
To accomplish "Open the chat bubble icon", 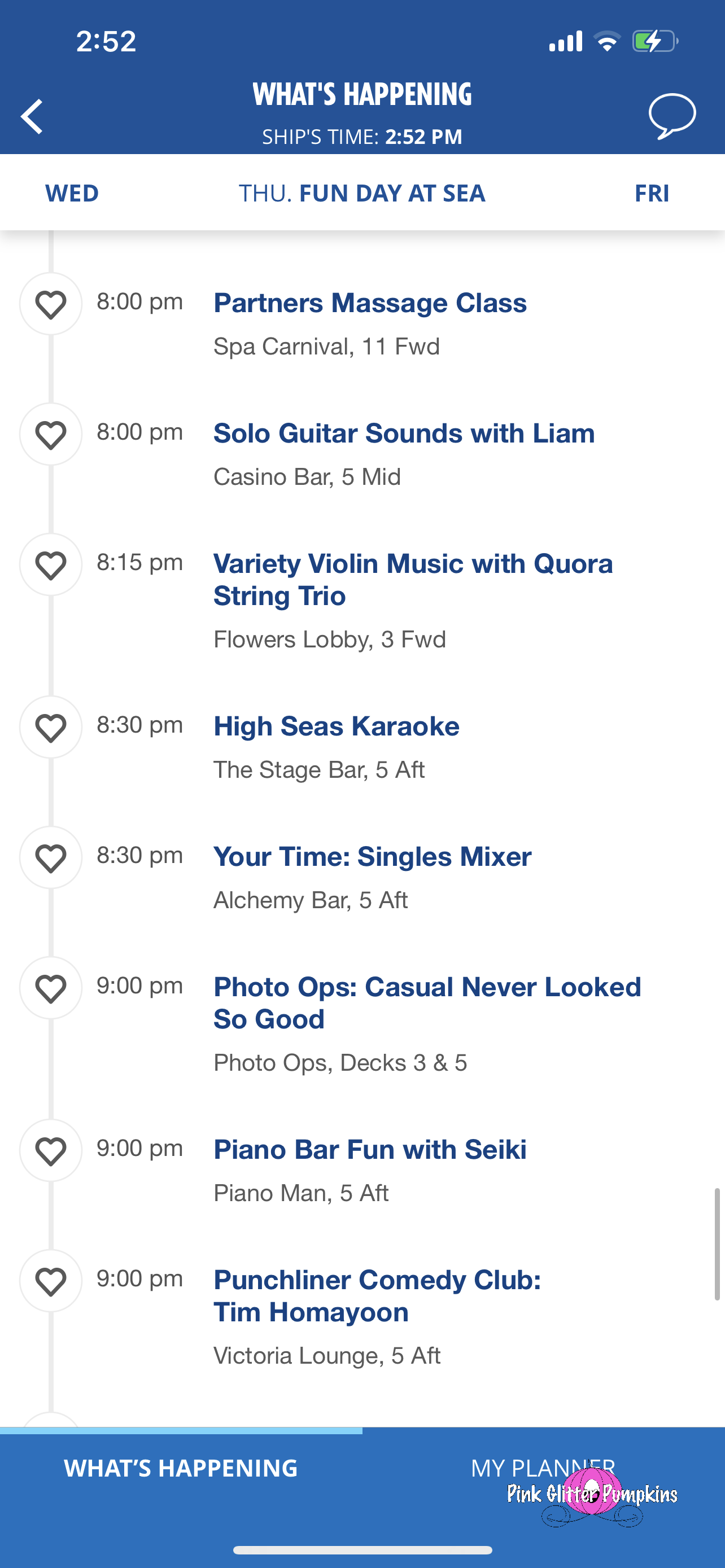I will [x=671, y=116].
